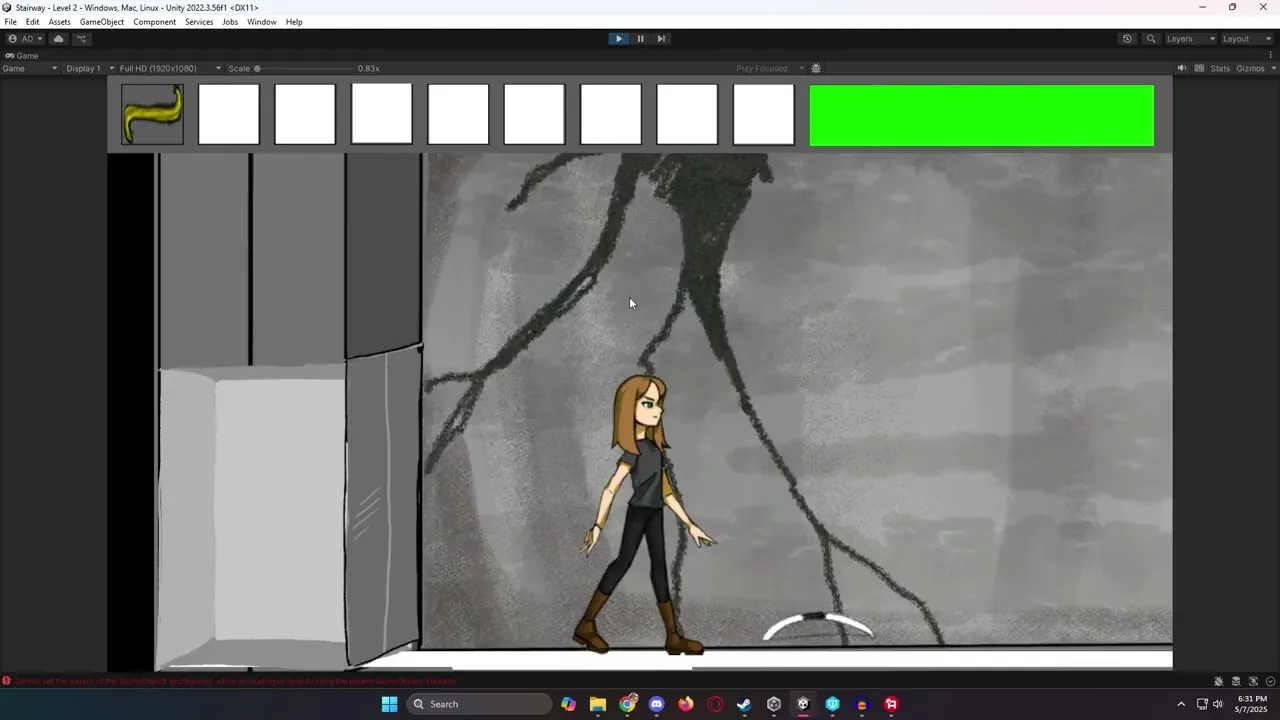Screen dimensions: 1280x720
Task: Adjust the Scale slider handle
Action: point(257,68)
